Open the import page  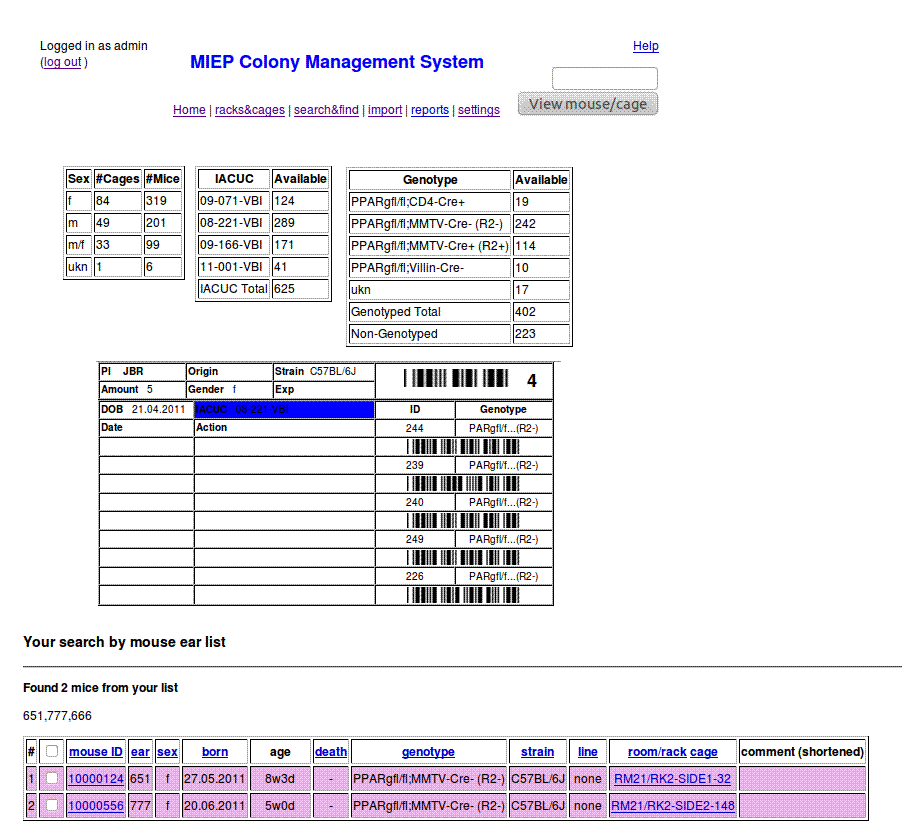(385, 110)
